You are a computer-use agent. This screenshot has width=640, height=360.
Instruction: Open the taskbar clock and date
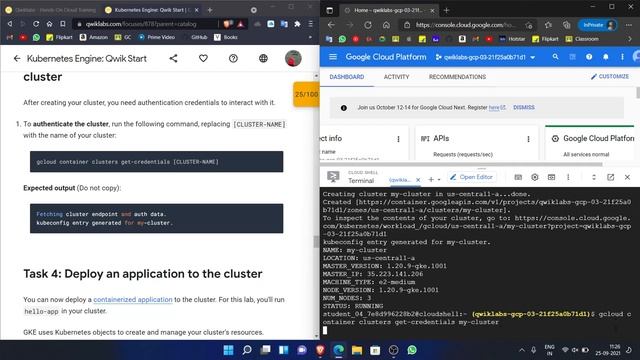point(608,350)
